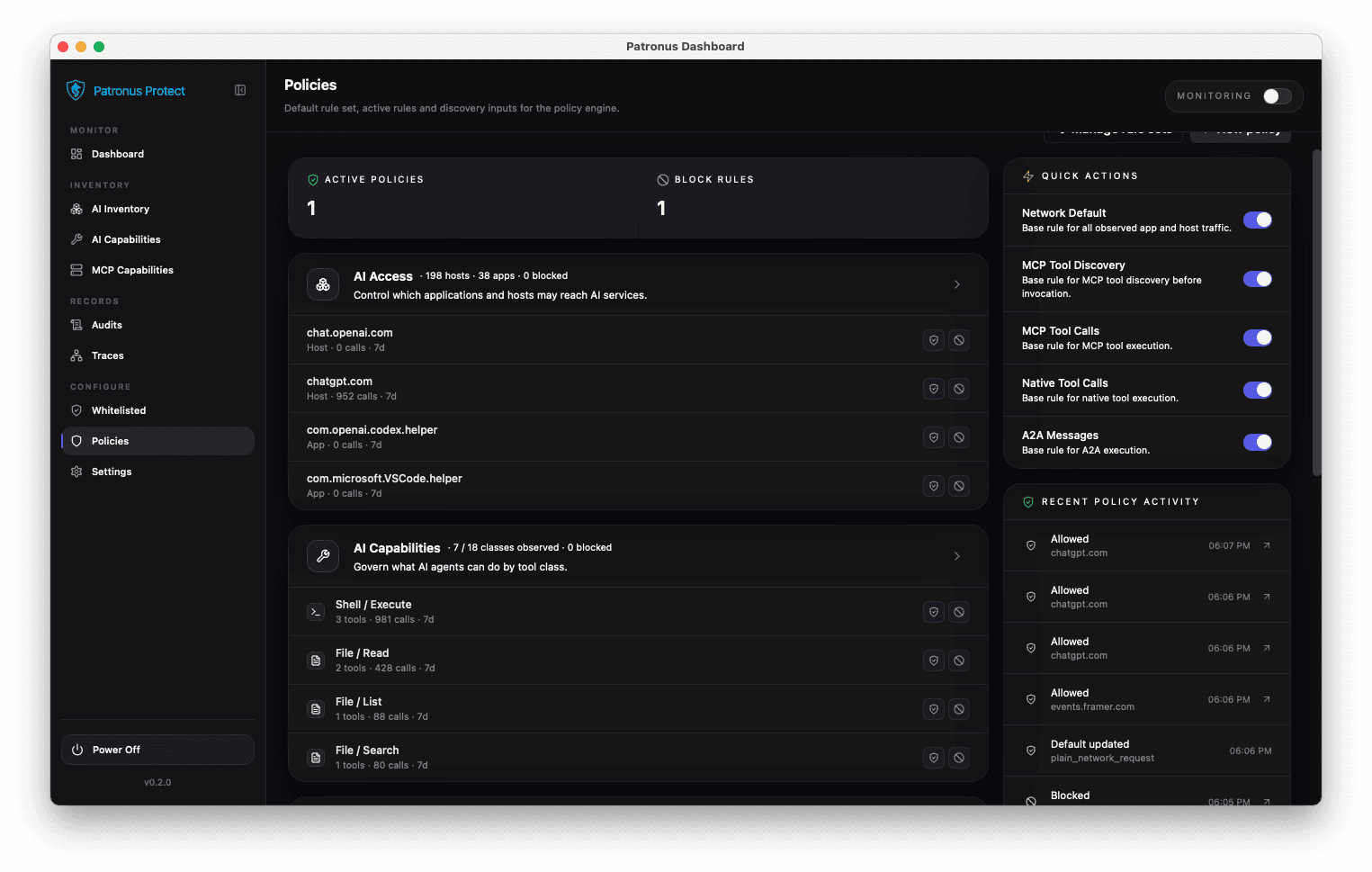Image resolution: width=1372 pixels, height=872 pixels.
Task: Select the com.microsoft.VSCode.helper app name
Action: coord(384,479)
